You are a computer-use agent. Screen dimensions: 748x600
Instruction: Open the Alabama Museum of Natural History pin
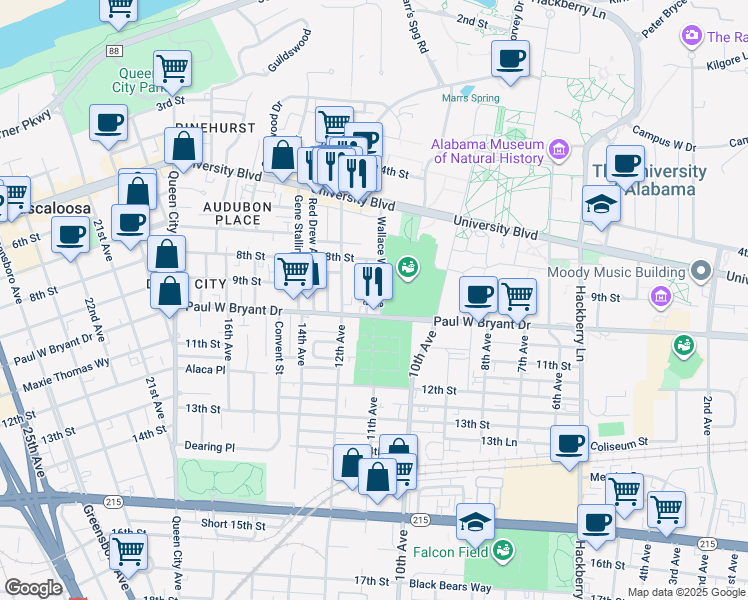pyautogui.click(x=559, y=150)
